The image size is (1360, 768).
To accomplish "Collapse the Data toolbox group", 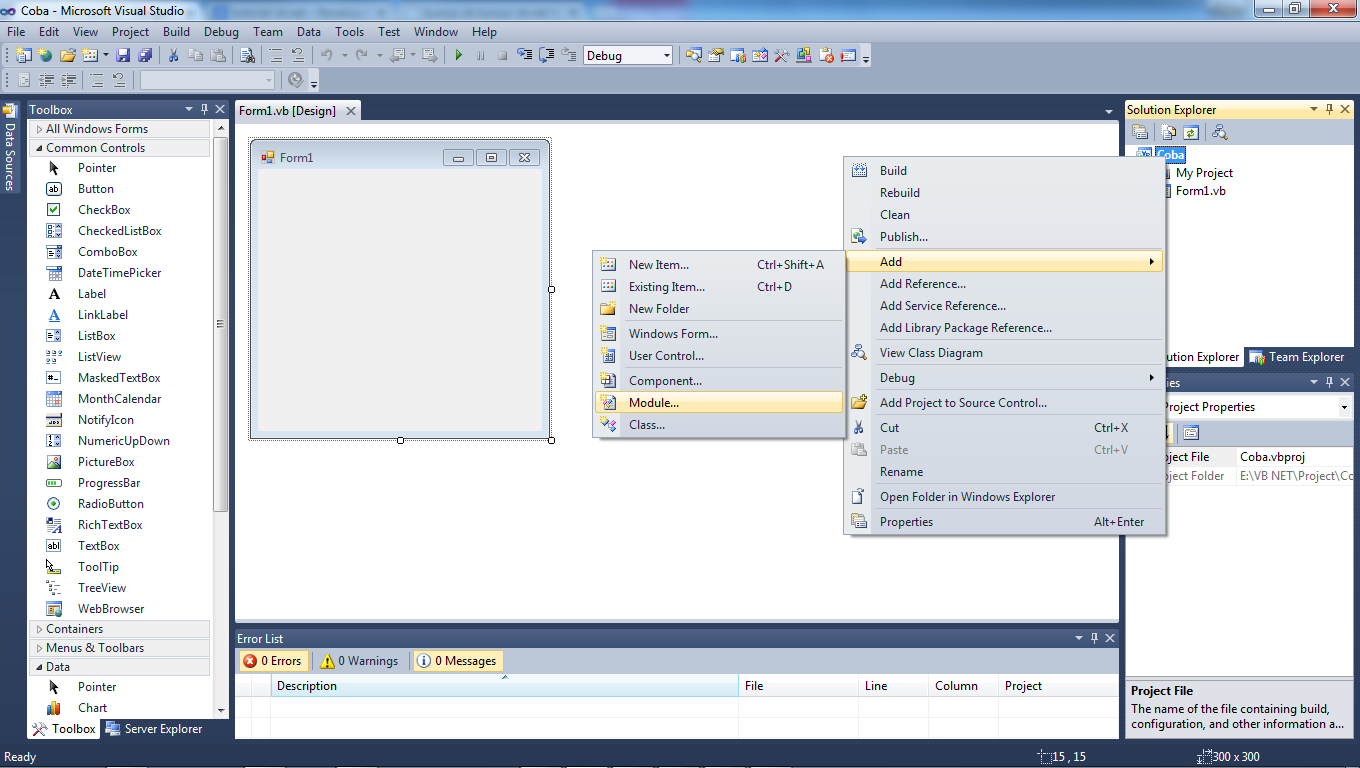I will [120, 667].
